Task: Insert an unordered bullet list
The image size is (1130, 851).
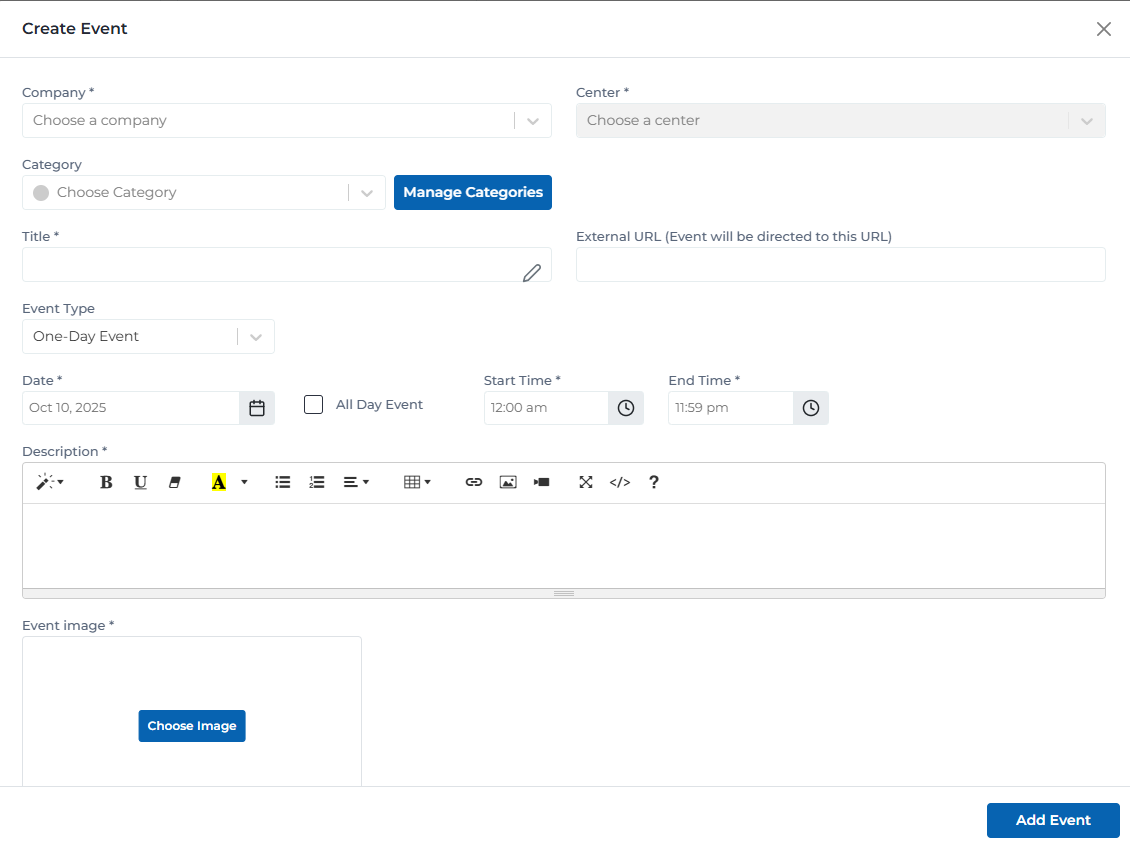Action: pos(282,482)
